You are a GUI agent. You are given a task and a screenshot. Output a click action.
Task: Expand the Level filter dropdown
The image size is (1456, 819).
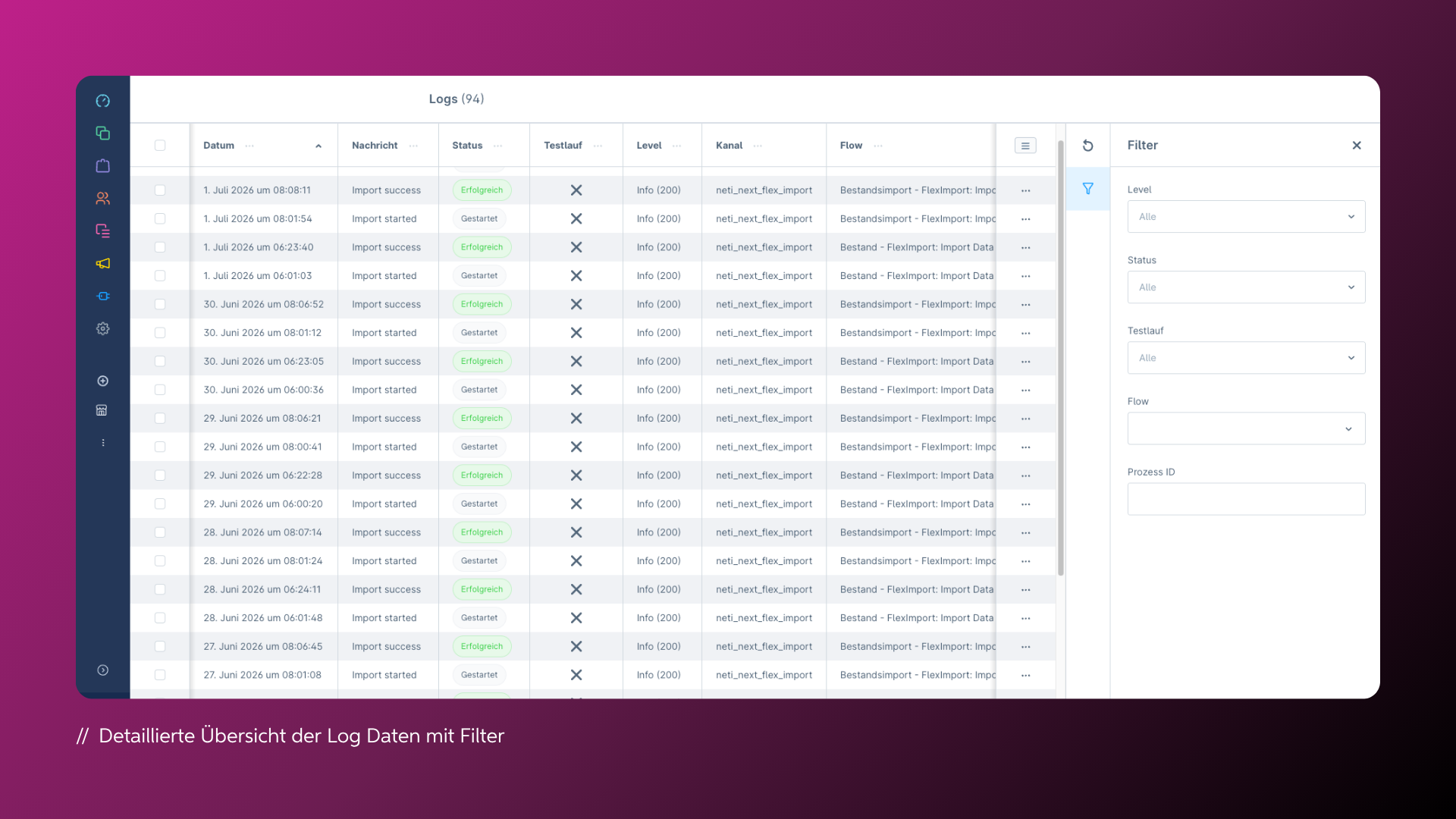click(1246, 217)
